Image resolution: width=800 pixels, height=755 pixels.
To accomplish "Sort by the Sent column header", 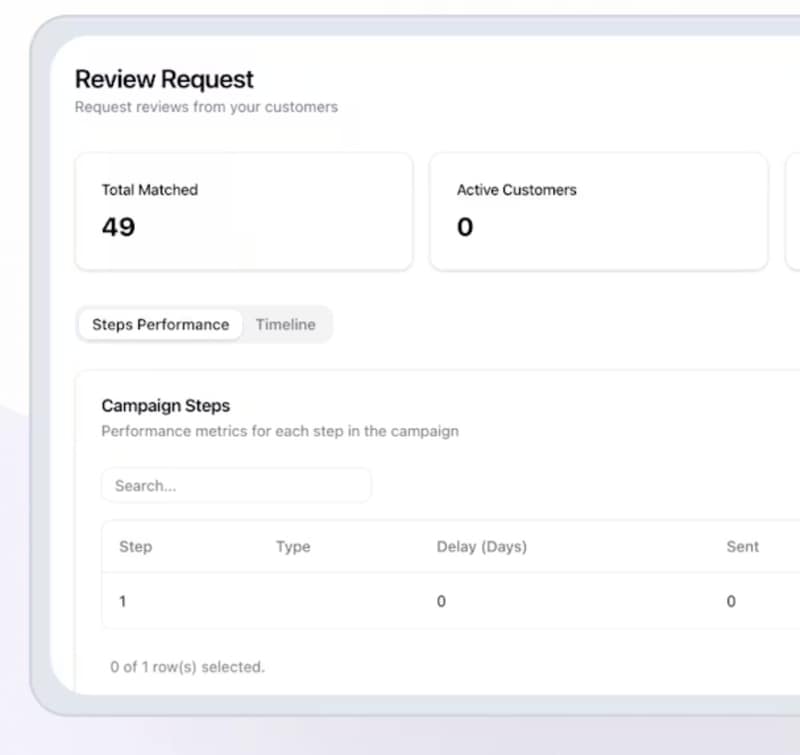I will 742,547.
